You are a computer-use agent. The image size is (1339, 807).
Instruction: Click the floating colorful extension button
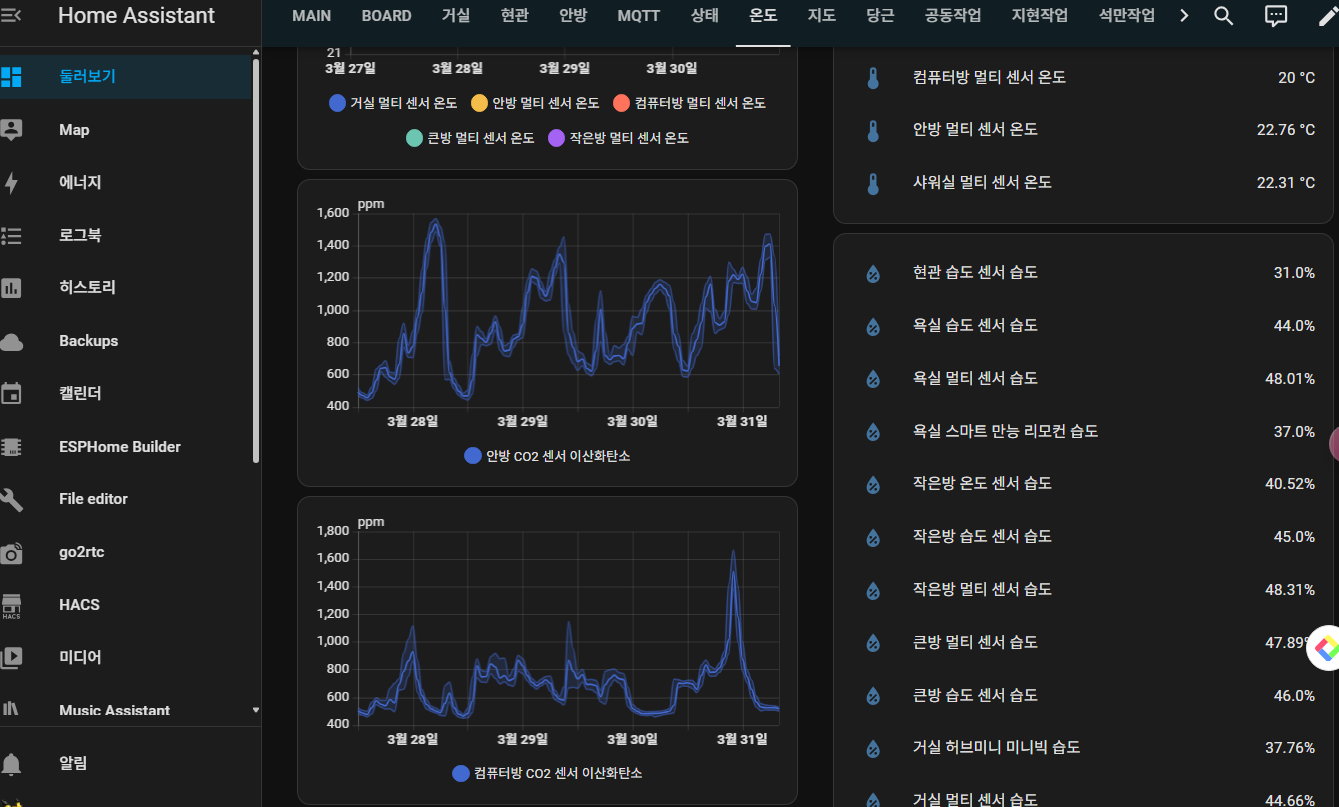click(x=1325, y=649)
